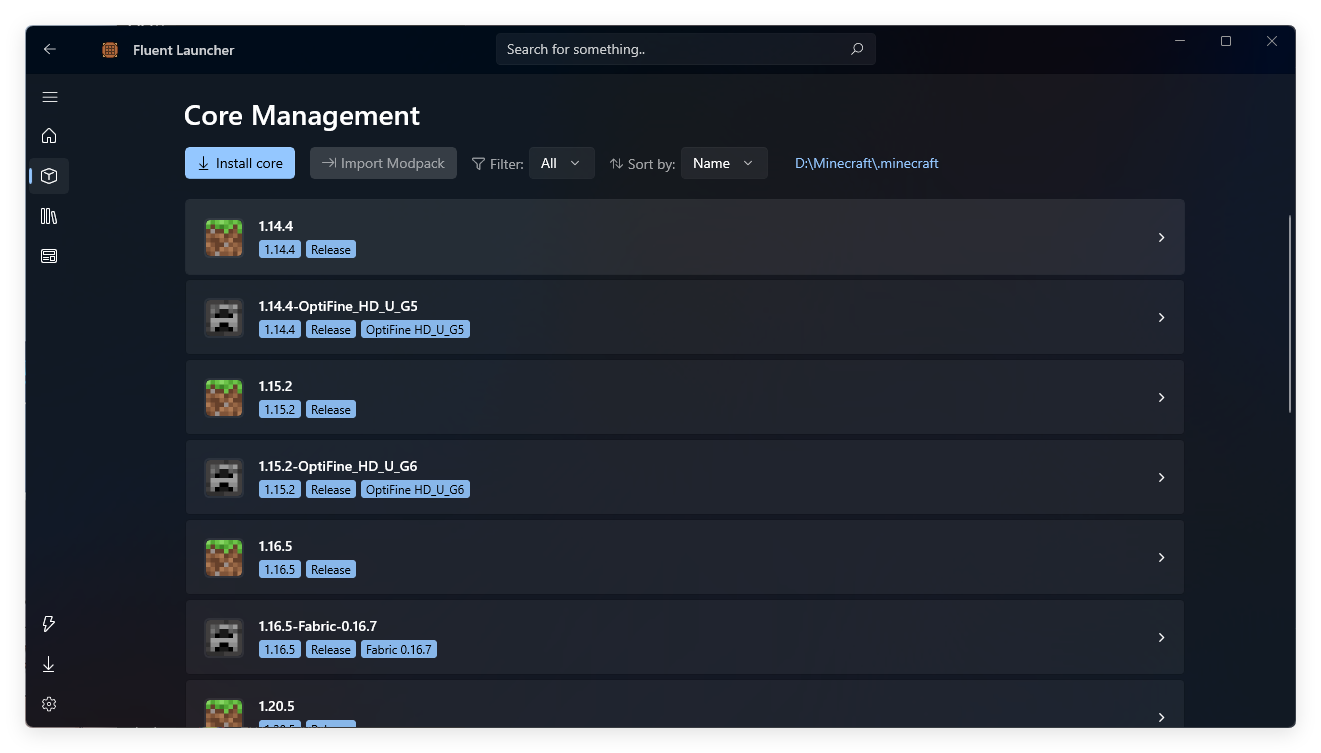
Task: Expand the 1.20.5 core chevron
Action: pyautogui.click(x=1161, y=717)
